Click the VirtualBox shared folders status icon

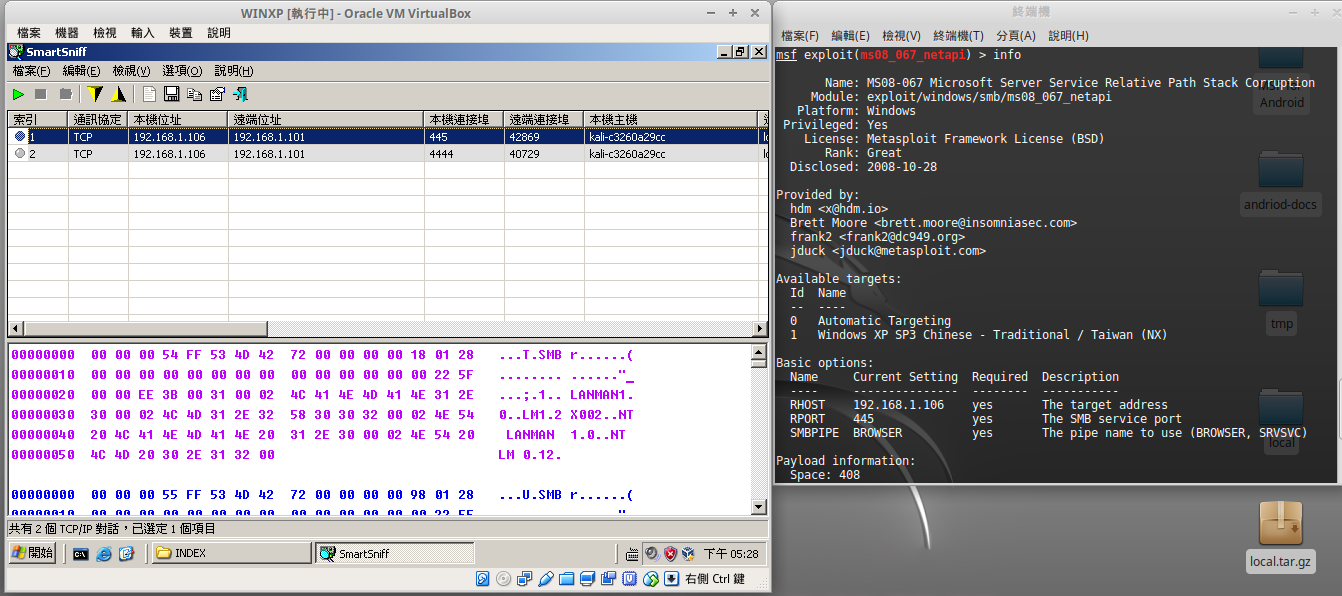tap(567, 578)
